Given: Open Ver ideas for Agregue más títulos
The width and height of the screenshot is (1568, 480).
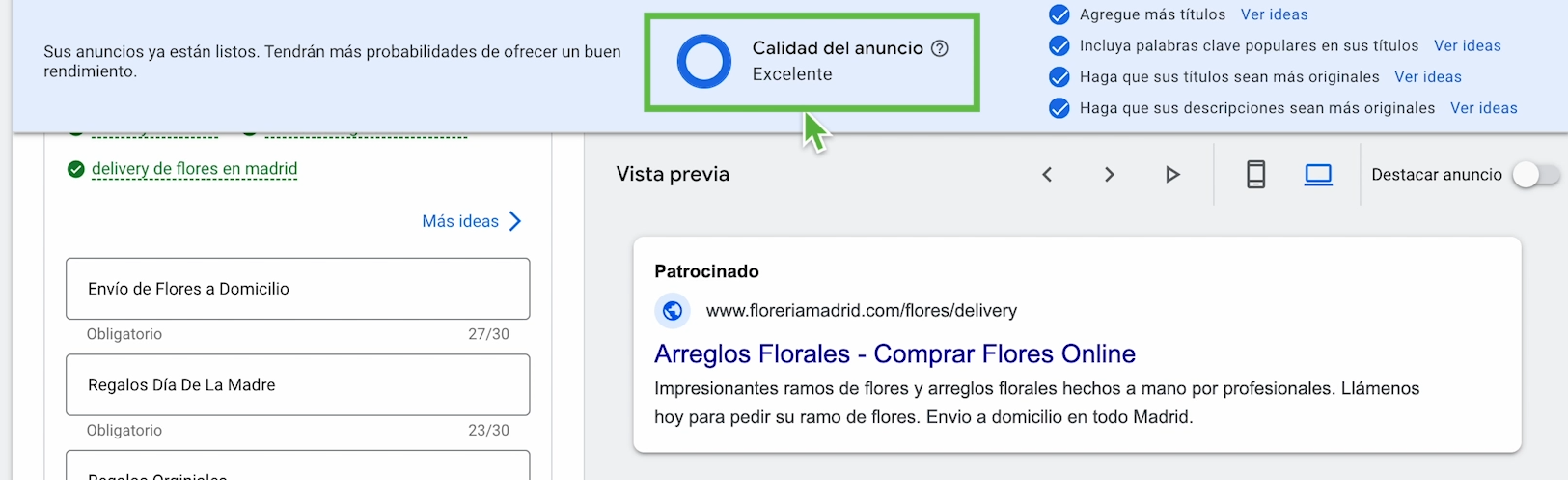Looking at the screenshot, I should [x=1274, y=14].
